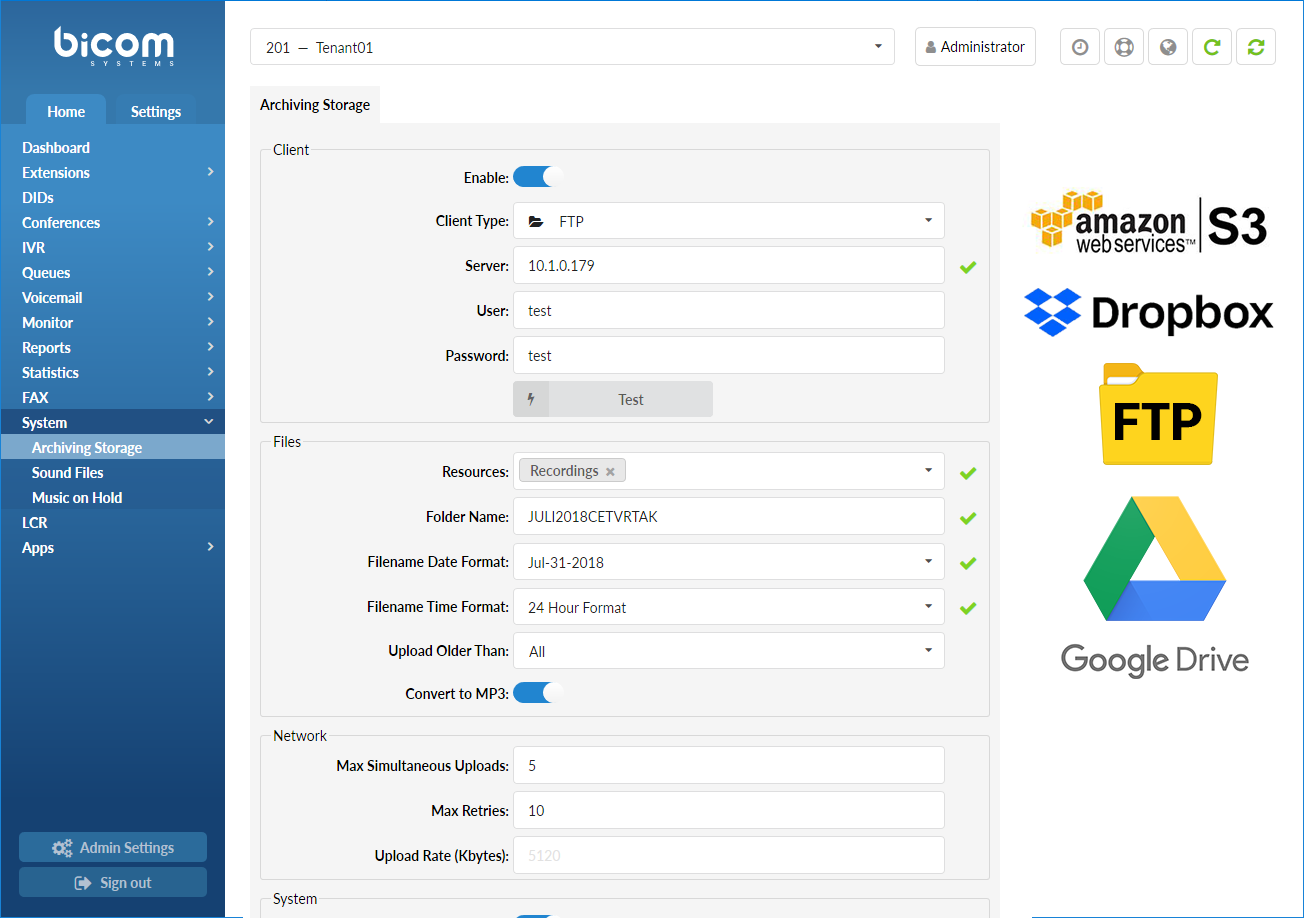1304x918 pixels.
Task: Expand the IVR menu
Action: point(112,247)
